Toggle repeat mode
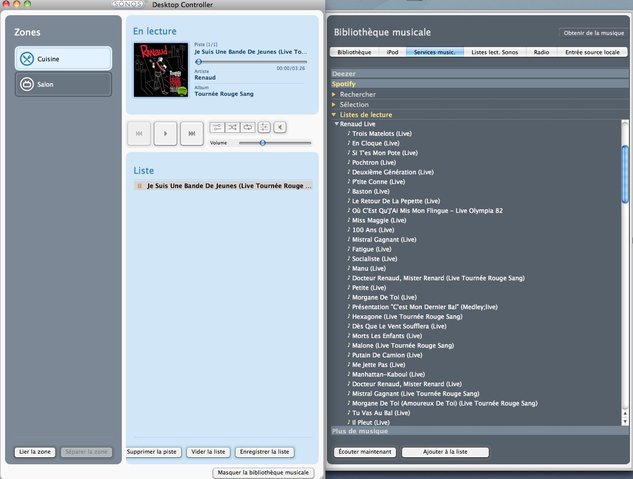The height and width of the screenshot is (479, 633). [x=247, y=127]
